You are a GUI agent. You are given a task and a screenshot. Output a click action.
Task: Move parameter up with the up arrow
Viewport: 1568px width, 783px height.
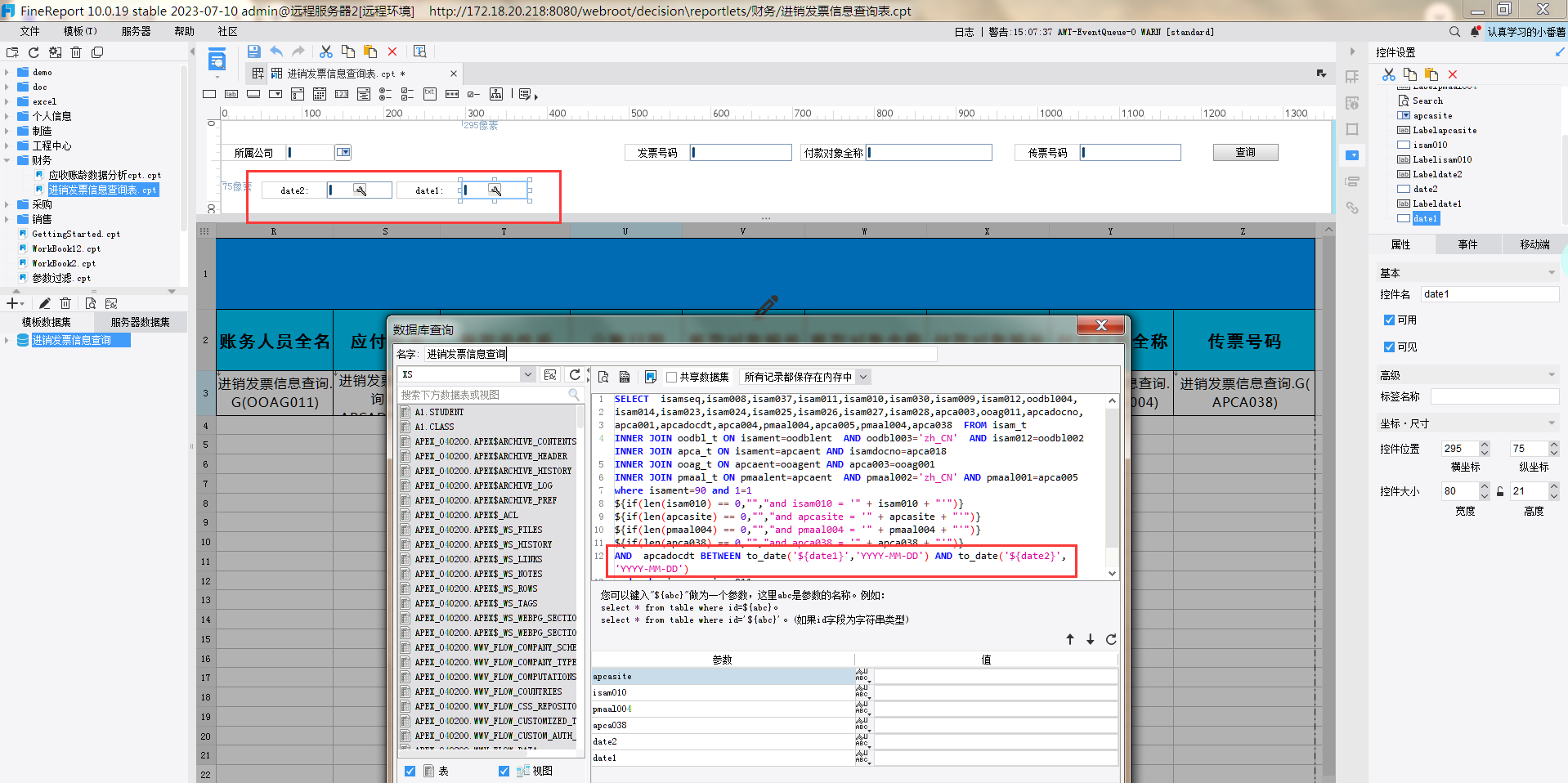click(x=1070, y=639)
